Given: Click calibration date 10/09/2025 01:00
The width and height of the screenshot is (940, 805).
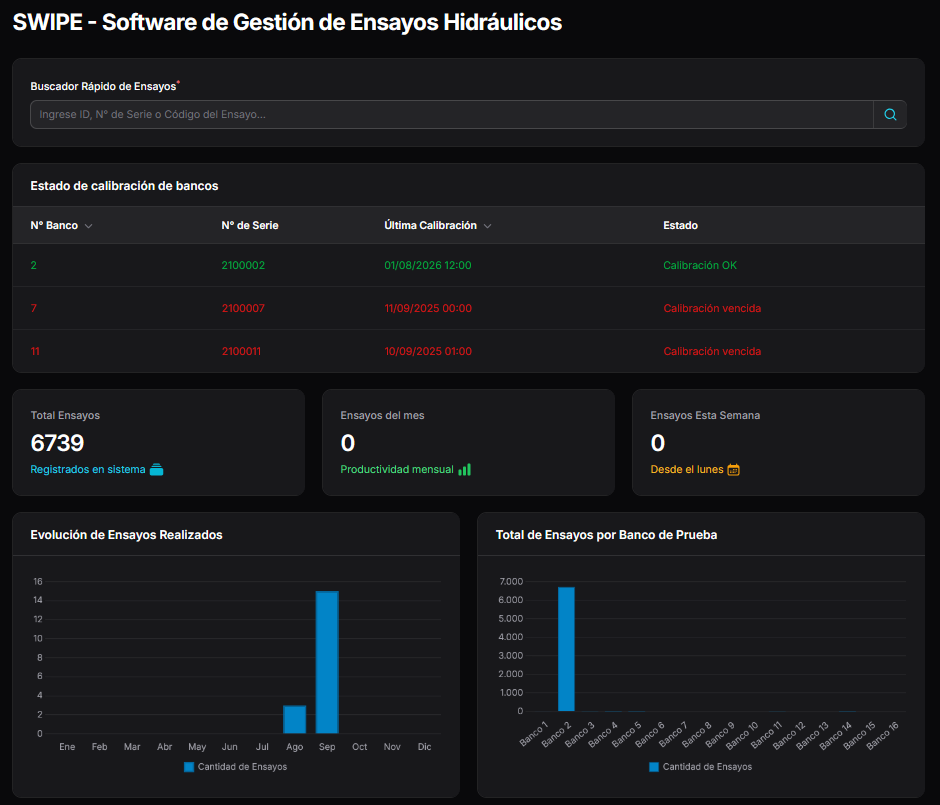Looking at the screenshot, I should pyautogui.click(x=428, y=351).
